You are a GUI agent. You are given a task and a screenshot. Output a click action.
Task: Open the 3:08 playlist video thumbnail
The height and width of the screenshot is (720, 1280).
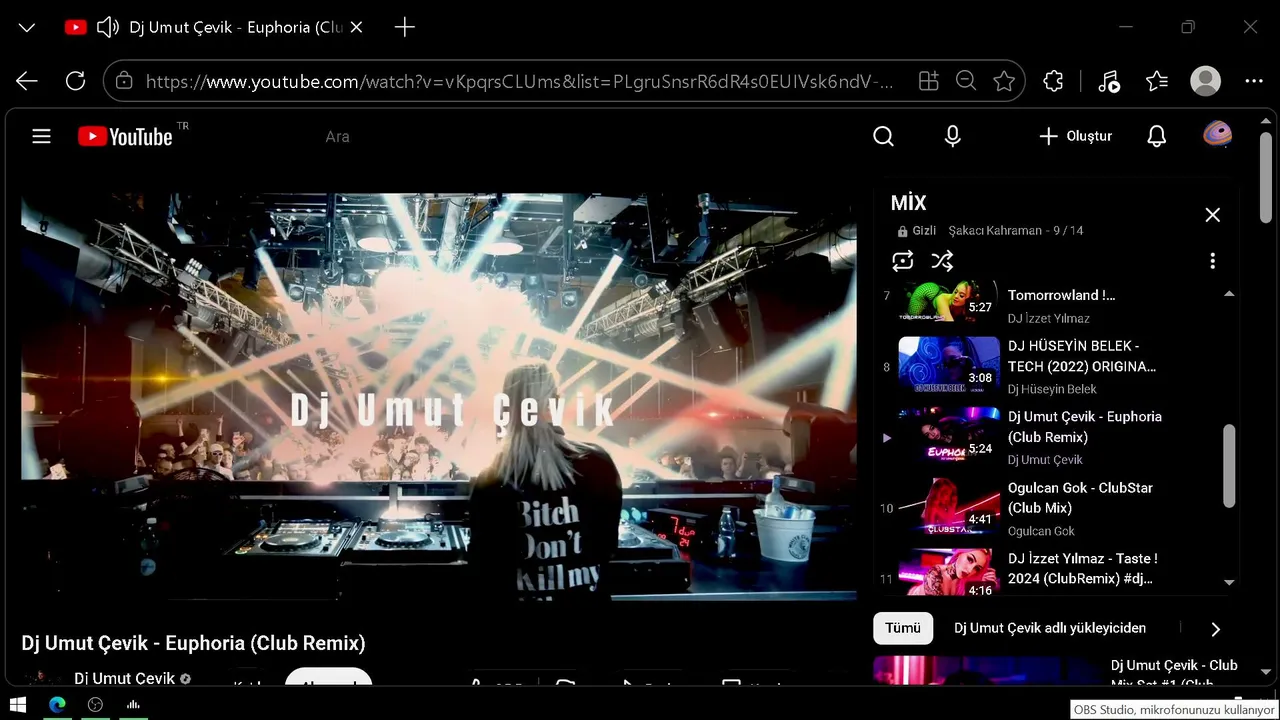point(949,363)
